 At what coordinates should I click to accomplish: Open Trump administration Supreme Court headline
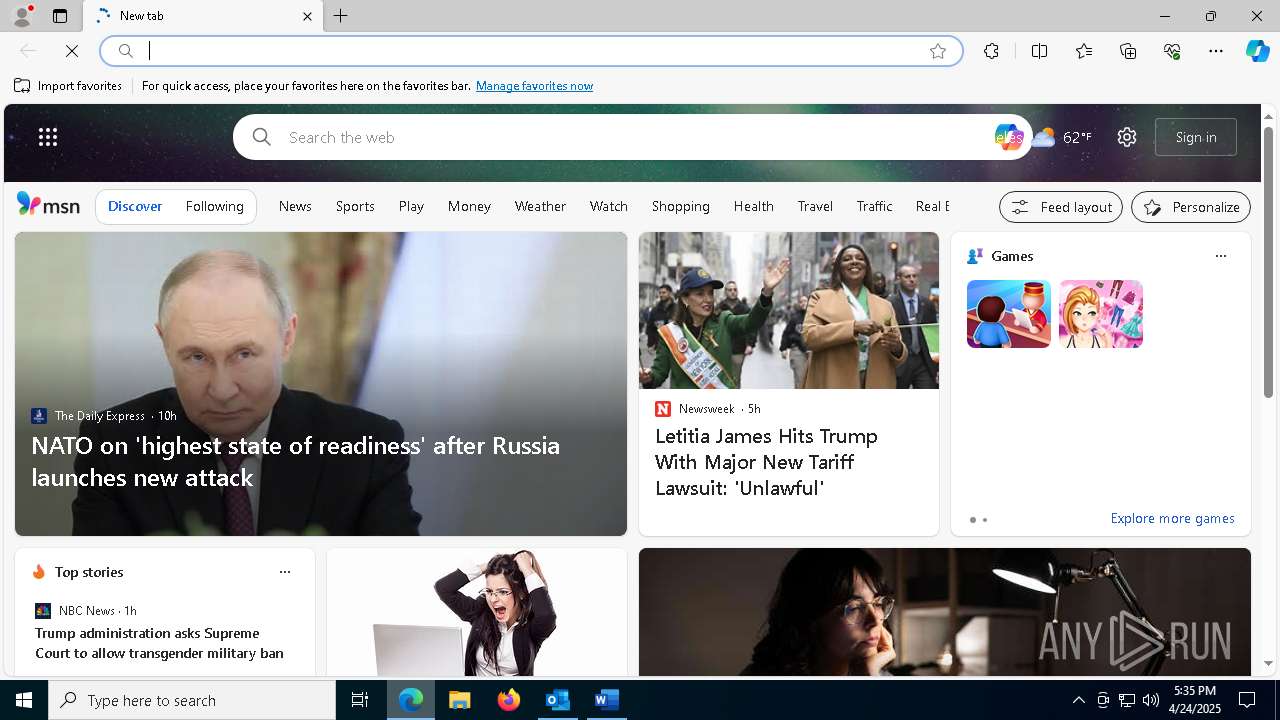click(159, 643)
